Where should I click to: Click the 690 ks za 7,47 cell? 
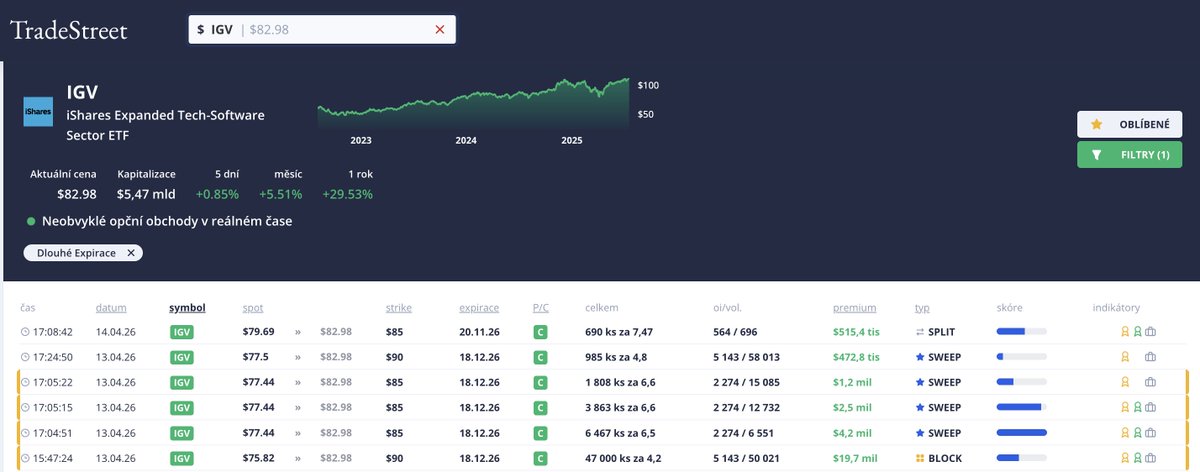(621, 331)
